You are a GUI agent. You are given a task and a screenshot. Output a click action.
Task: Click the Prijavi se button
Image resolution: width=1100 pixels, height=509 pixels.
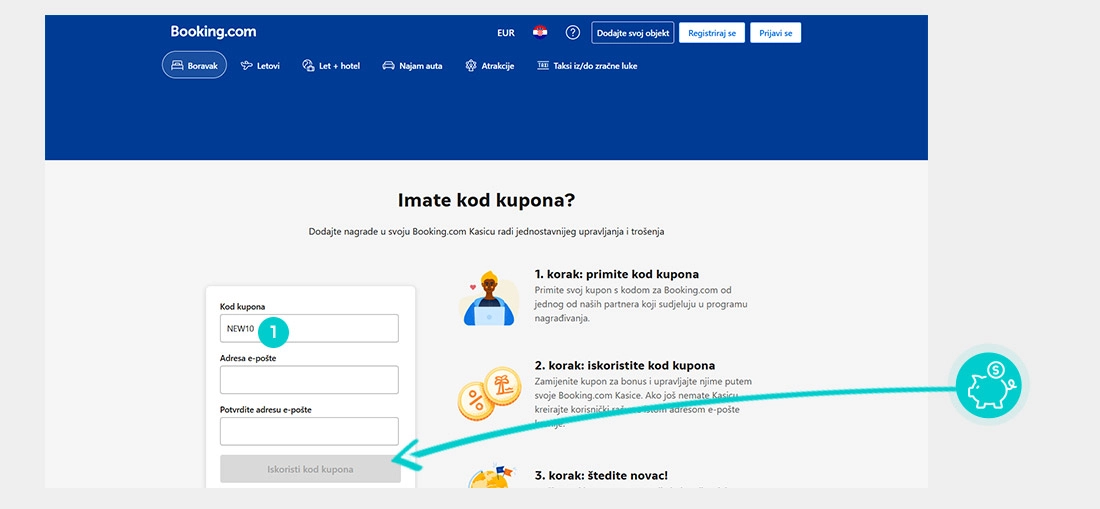[x=776, y=33]
